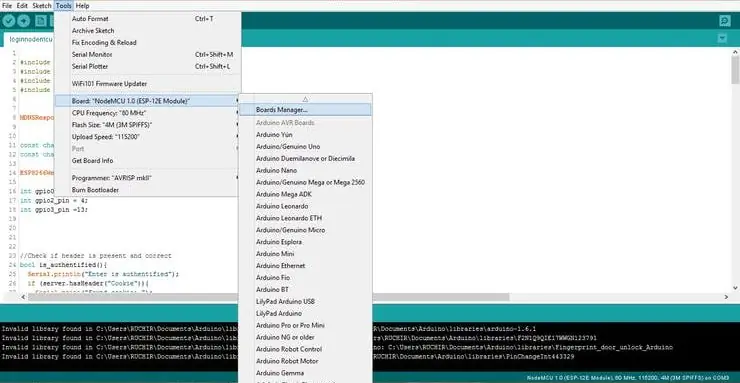The width and height of the screenshot is (740, 383).
Task: Open the tab options dropdown arrow
Action: click(722, 39)
